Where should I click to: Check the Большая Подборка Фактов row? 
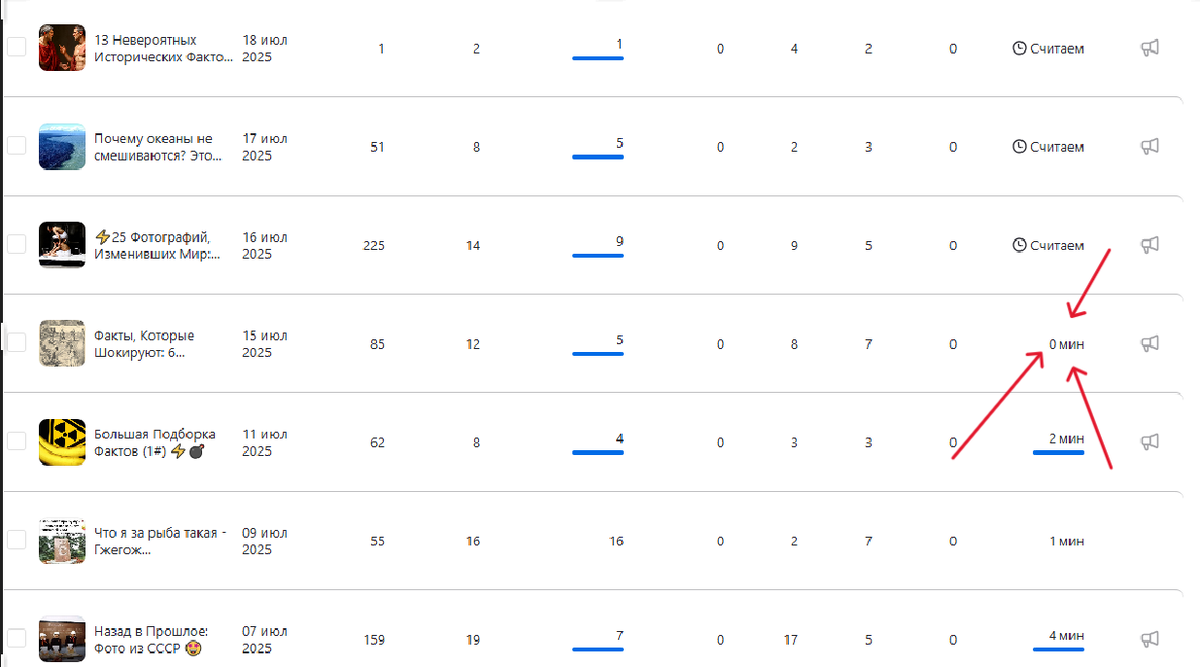(16, 441)
